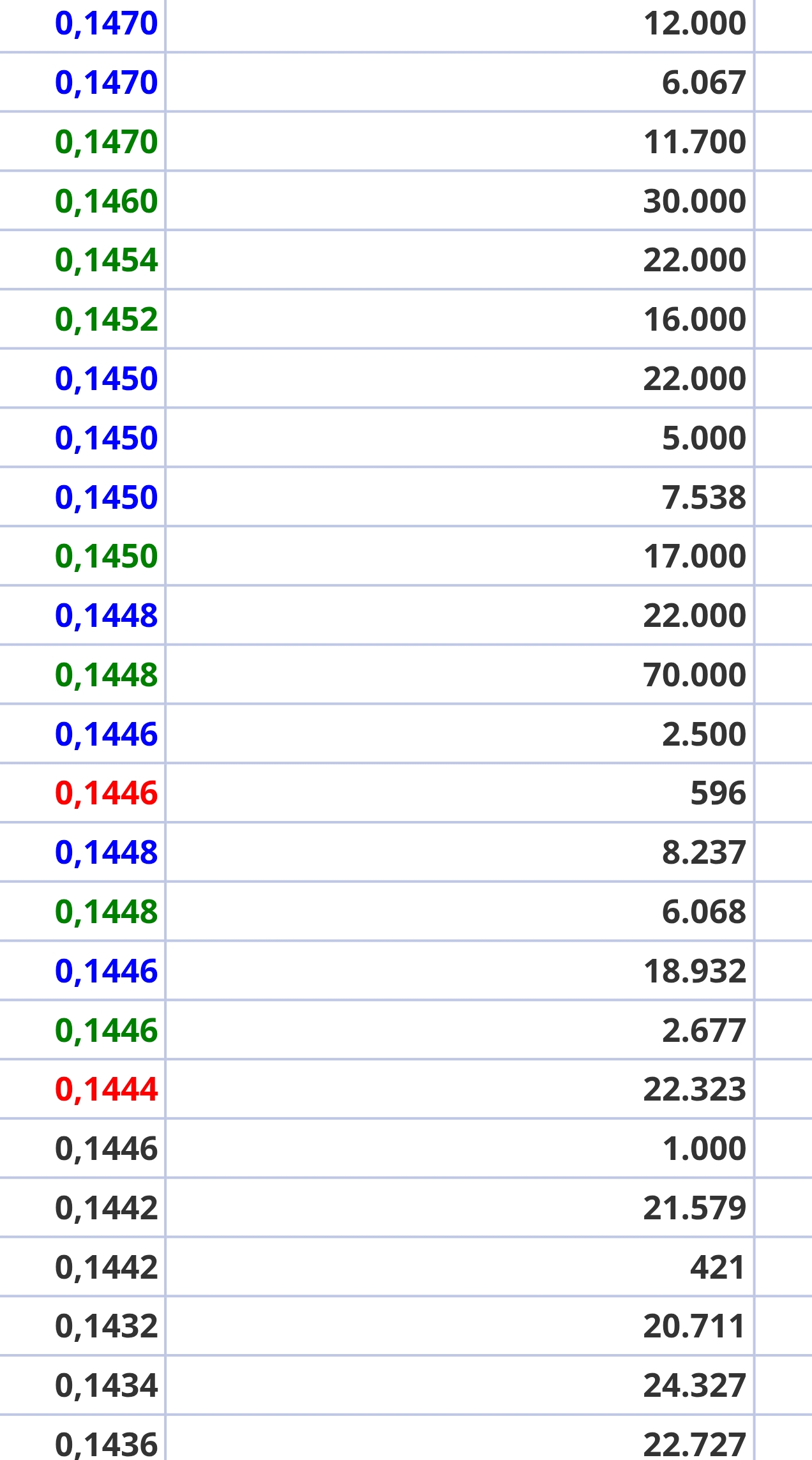Click the green 0,1450 price
This screenshot has width=812, height=1460.
click(x=106, y=556)
